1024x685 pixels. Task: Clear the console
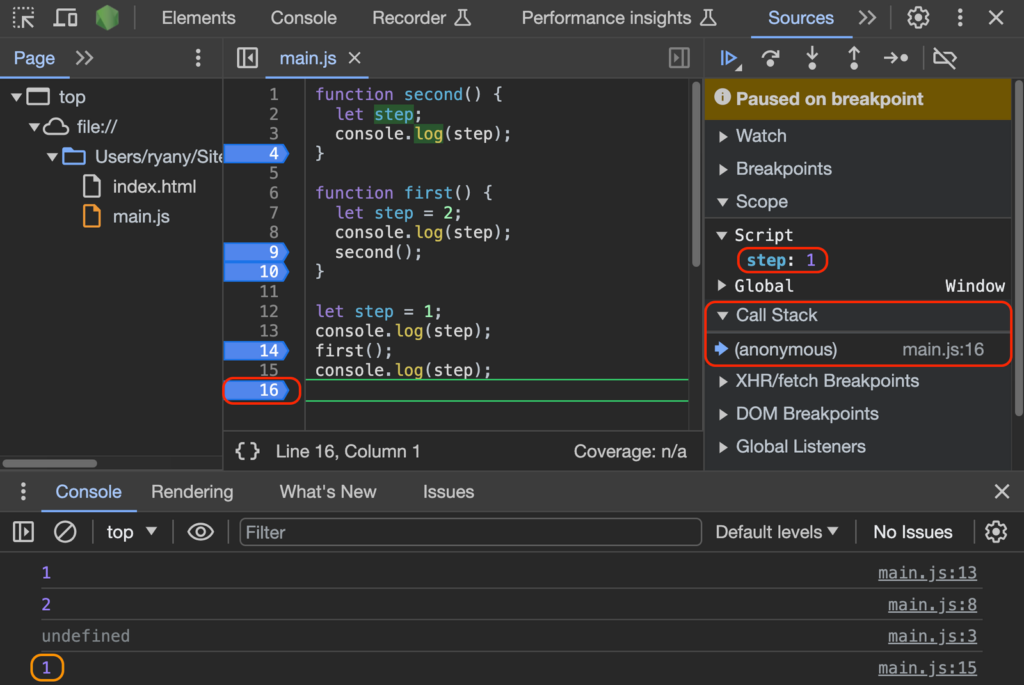point(65,531)
